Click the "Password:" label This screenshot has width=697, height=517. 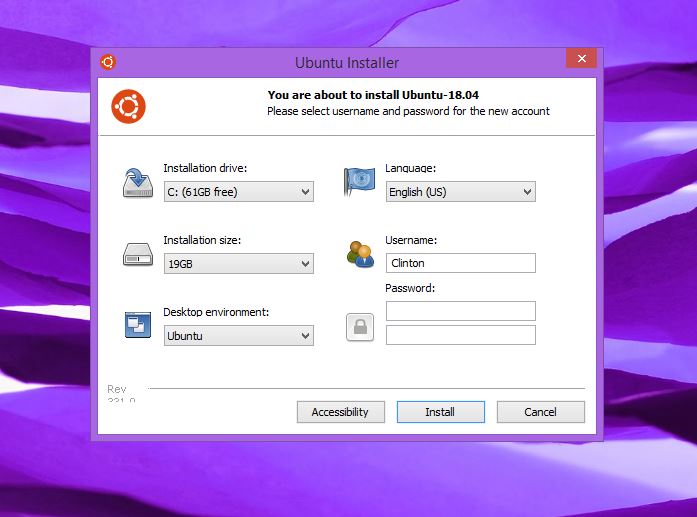pos(410,288)
